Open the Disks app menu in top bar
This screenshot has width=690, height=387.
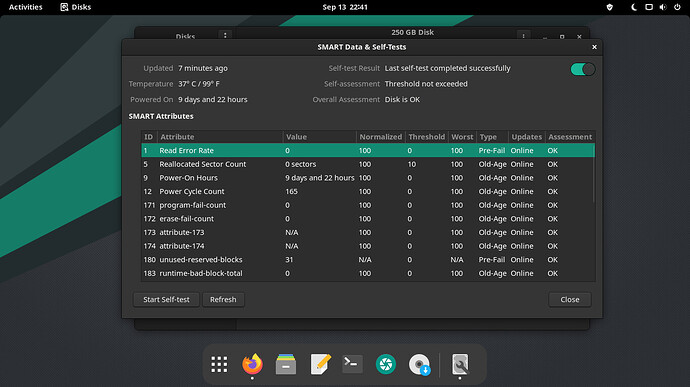76,7
